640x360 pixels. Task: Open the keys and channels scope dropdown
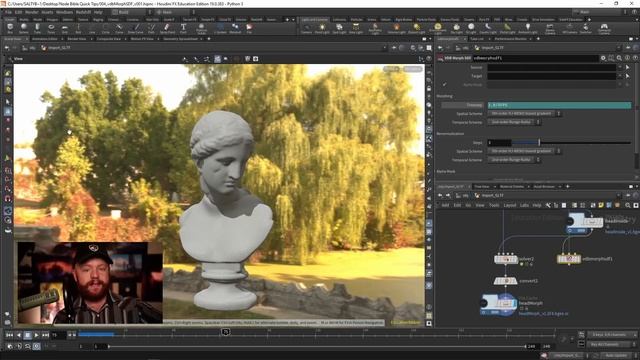(x=612, y=335)
